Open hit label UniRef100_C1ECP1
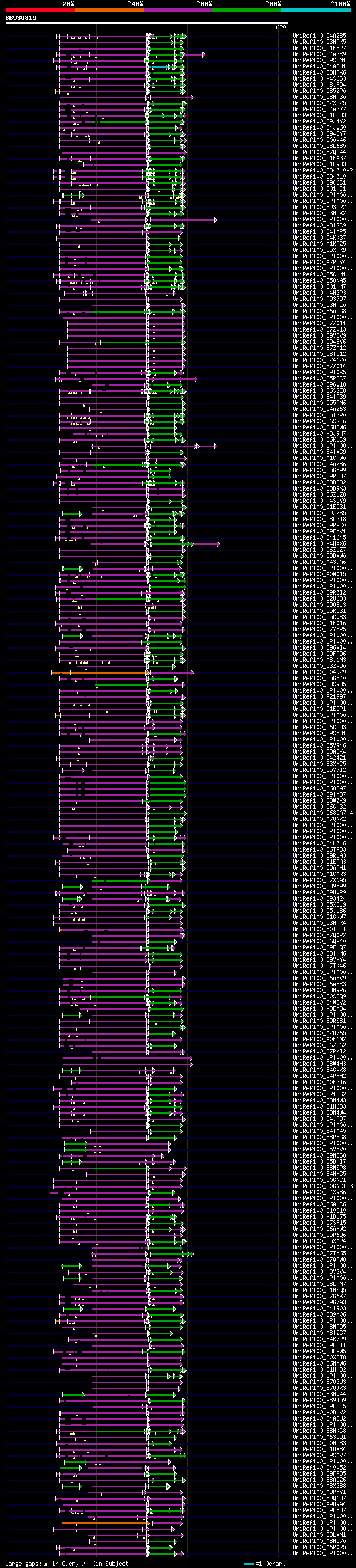This screenshot has width=356, height=1568. [x=319, y=709]
